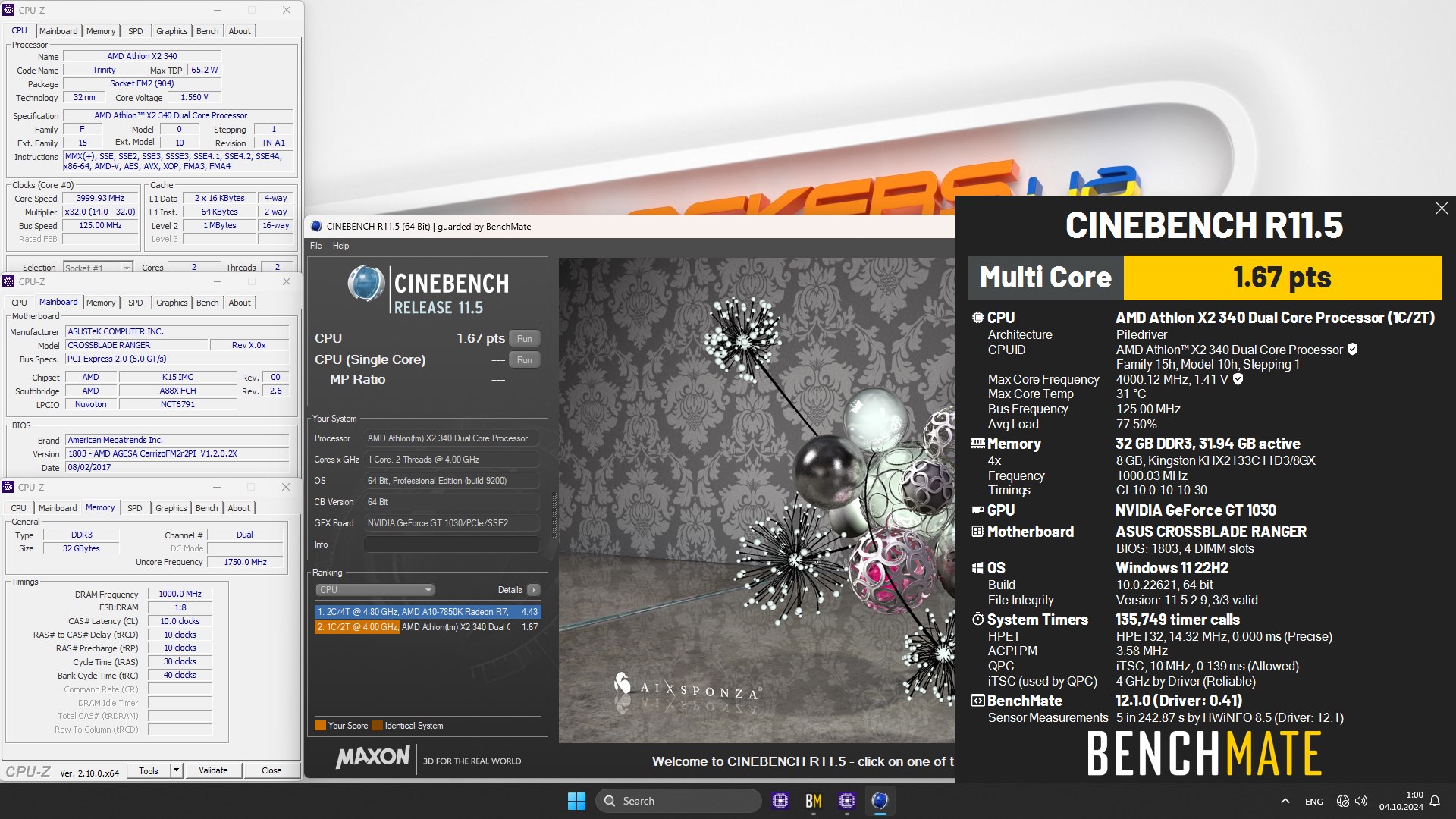Open Graphics tab in top CPU-Z window
Screen dimensions: 1456x819
pyautogui.click(x=172, y=31)
